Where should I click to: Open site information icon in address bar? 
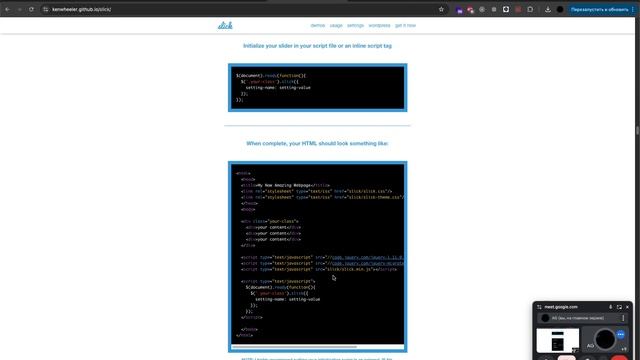point(46,9)
